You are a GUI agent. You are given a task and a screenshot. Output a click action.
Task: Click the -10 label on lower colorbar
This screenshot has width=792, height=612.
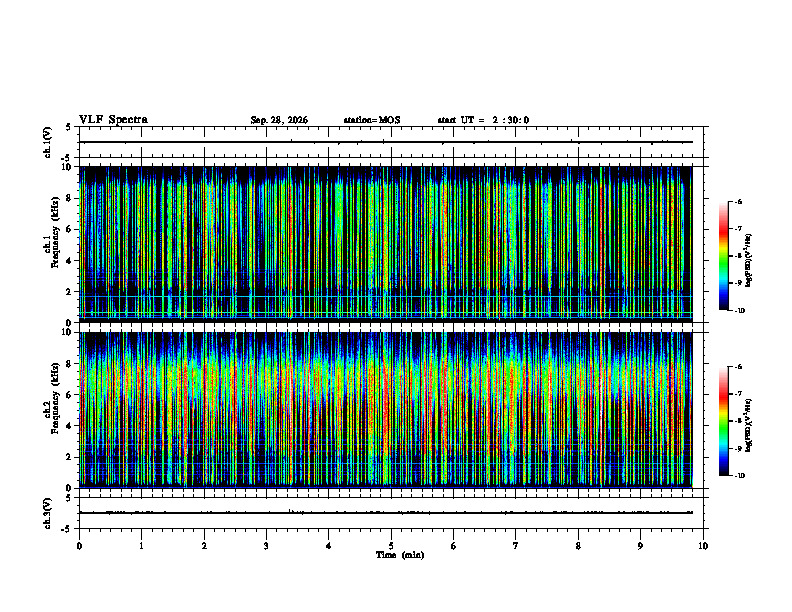tap(739, 476)
